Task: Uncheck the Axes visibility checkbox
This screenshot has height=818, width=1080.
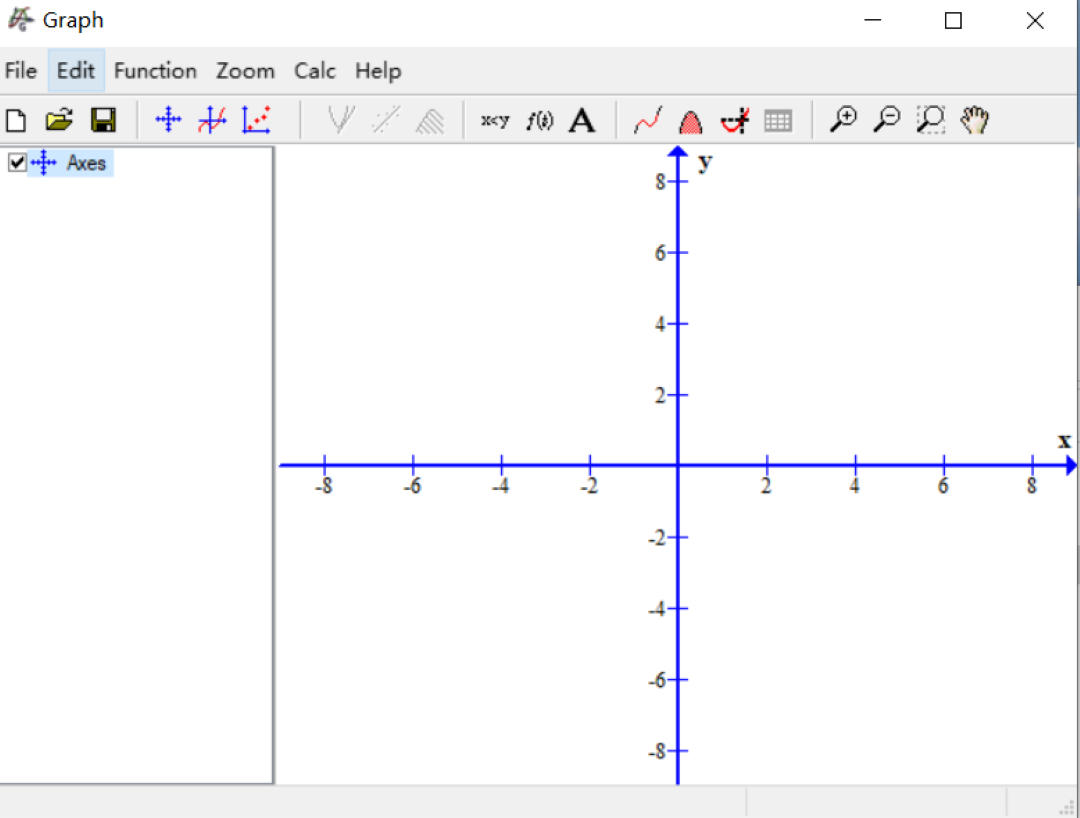Action: 17,162
